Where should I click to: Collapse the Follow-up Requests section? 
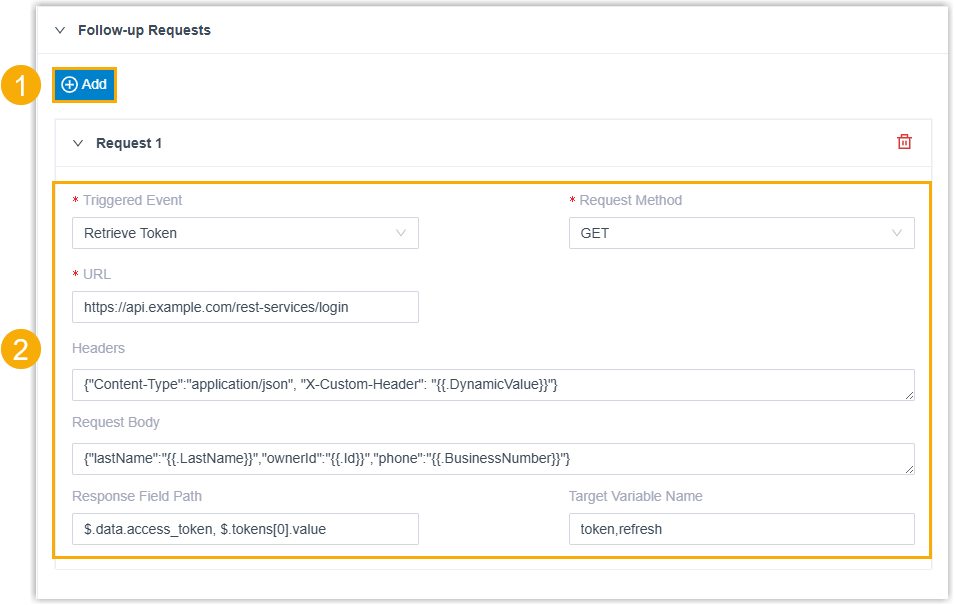60,30
